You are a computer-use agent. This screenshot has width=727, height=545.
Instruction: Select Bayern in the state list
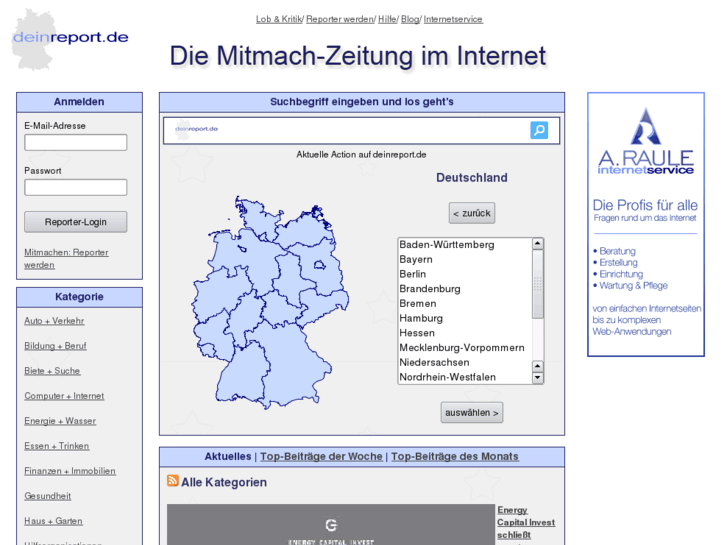tap(465, 259)
